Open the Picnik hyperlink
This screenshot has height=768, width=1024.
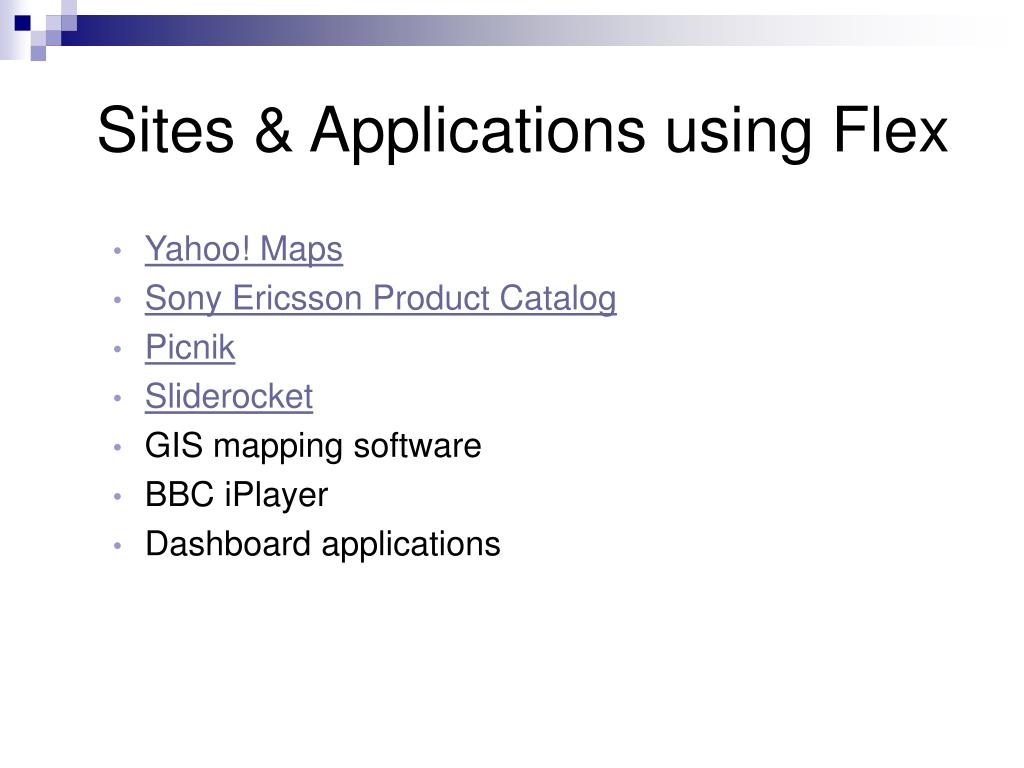tap(190, 347)
